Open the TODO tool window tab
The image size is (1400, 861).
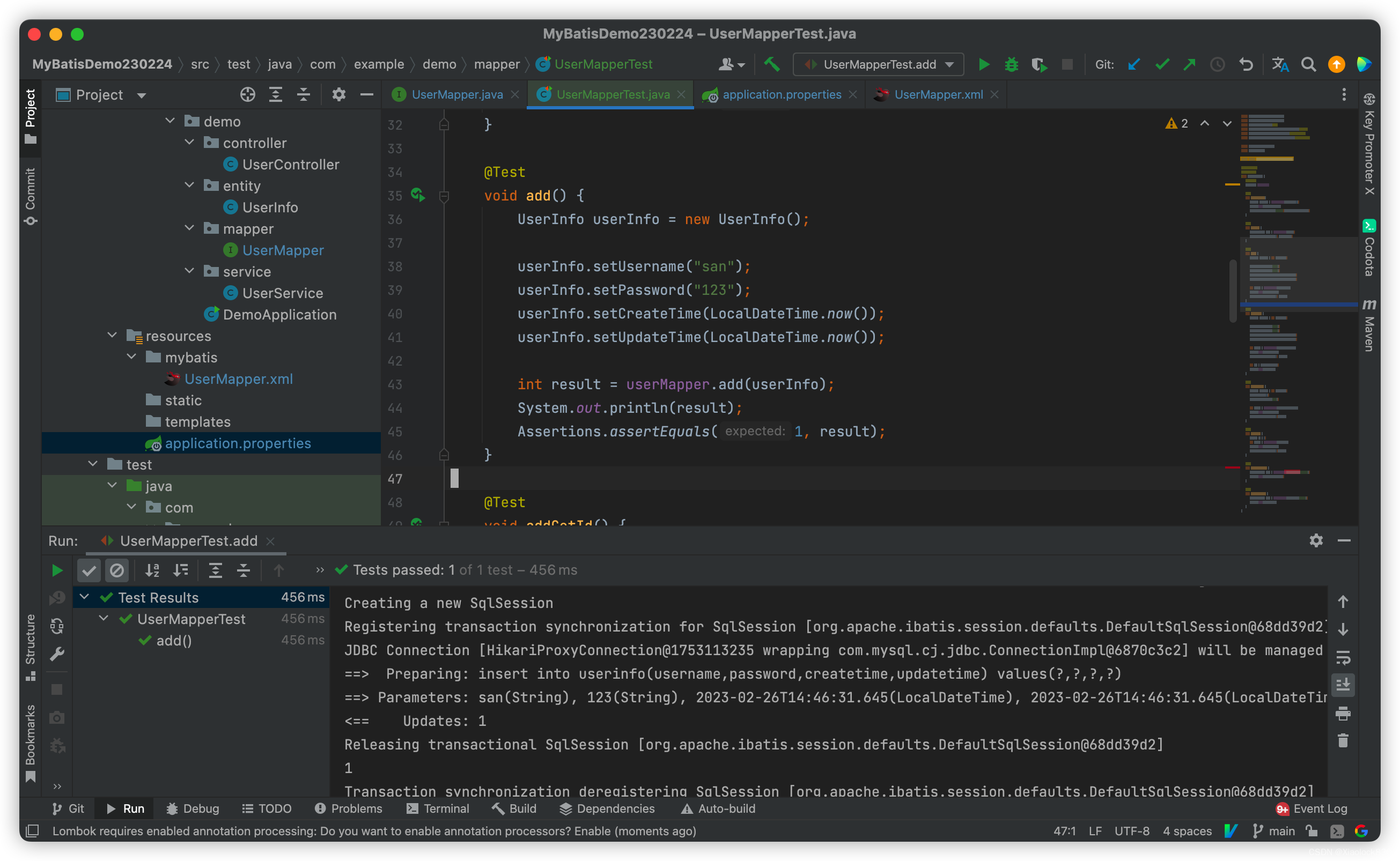point(266,808)
